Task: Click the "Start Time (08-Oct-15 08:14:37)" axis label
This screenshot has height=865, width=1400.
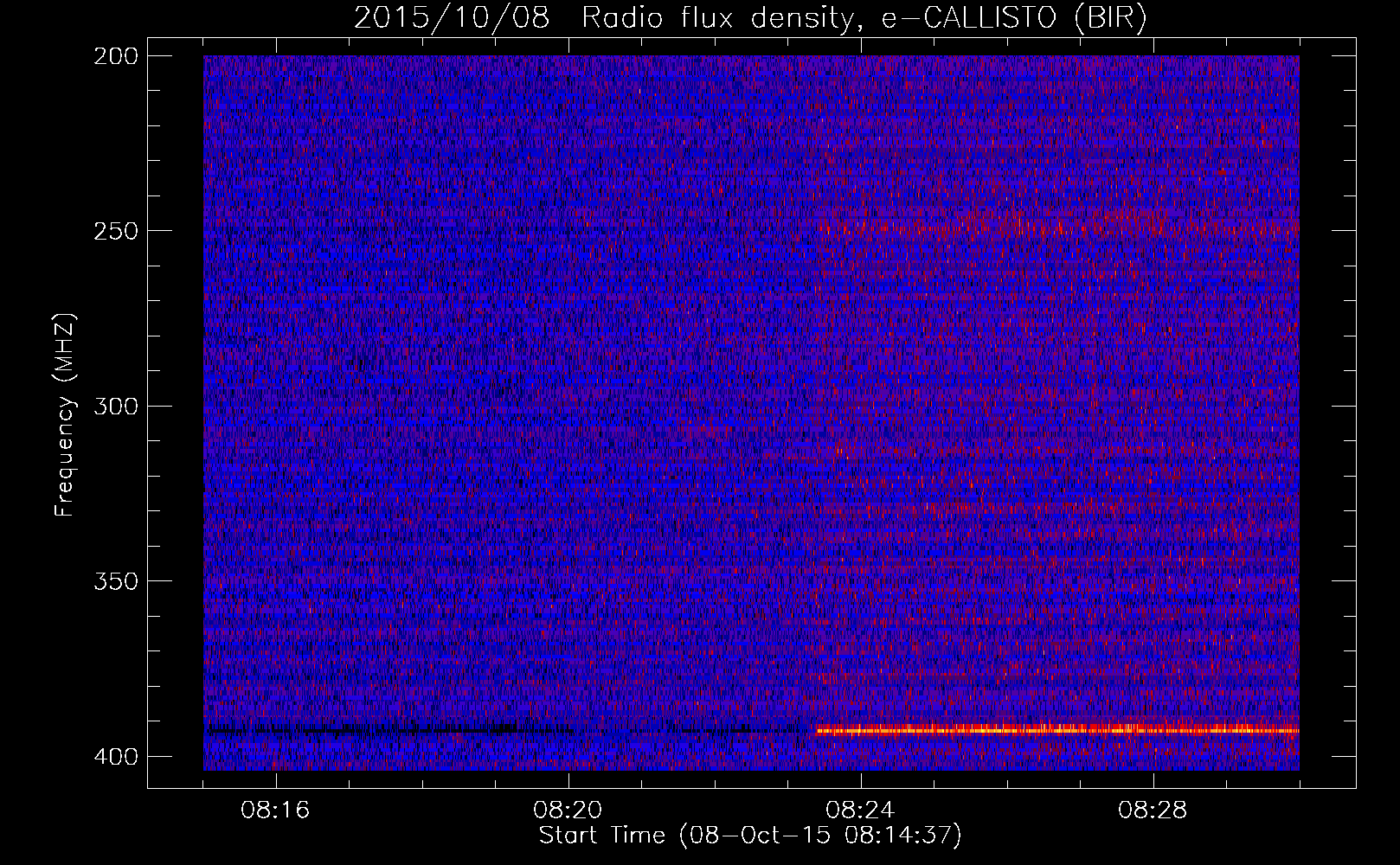Action: coord(750,836)
